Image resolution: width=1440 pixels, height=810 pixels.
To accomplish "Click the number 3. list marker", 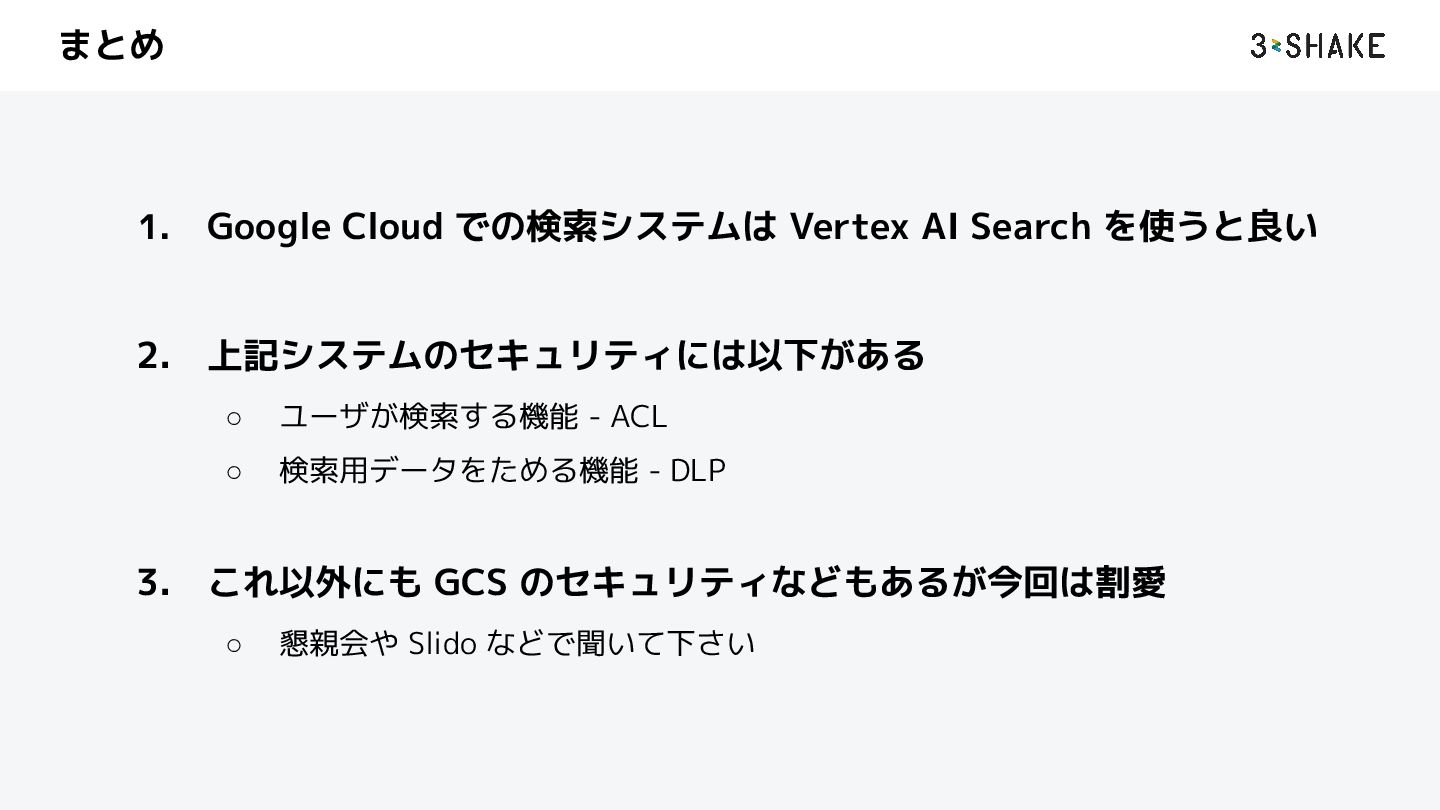I will click(x=153, y=582).
